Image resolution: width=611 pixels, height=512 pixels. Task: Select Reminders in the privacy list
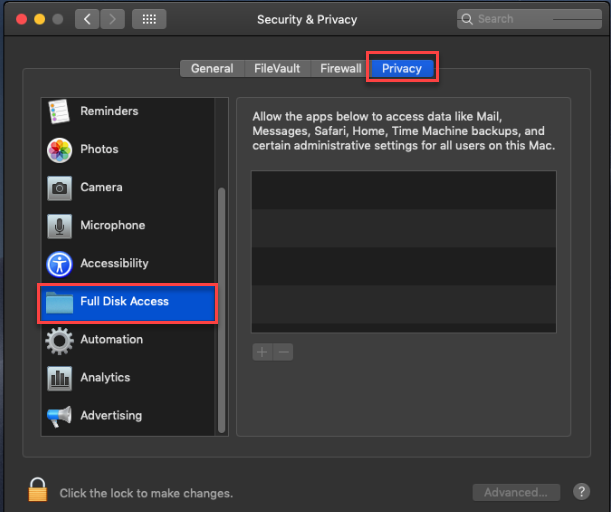pos(109,111)
